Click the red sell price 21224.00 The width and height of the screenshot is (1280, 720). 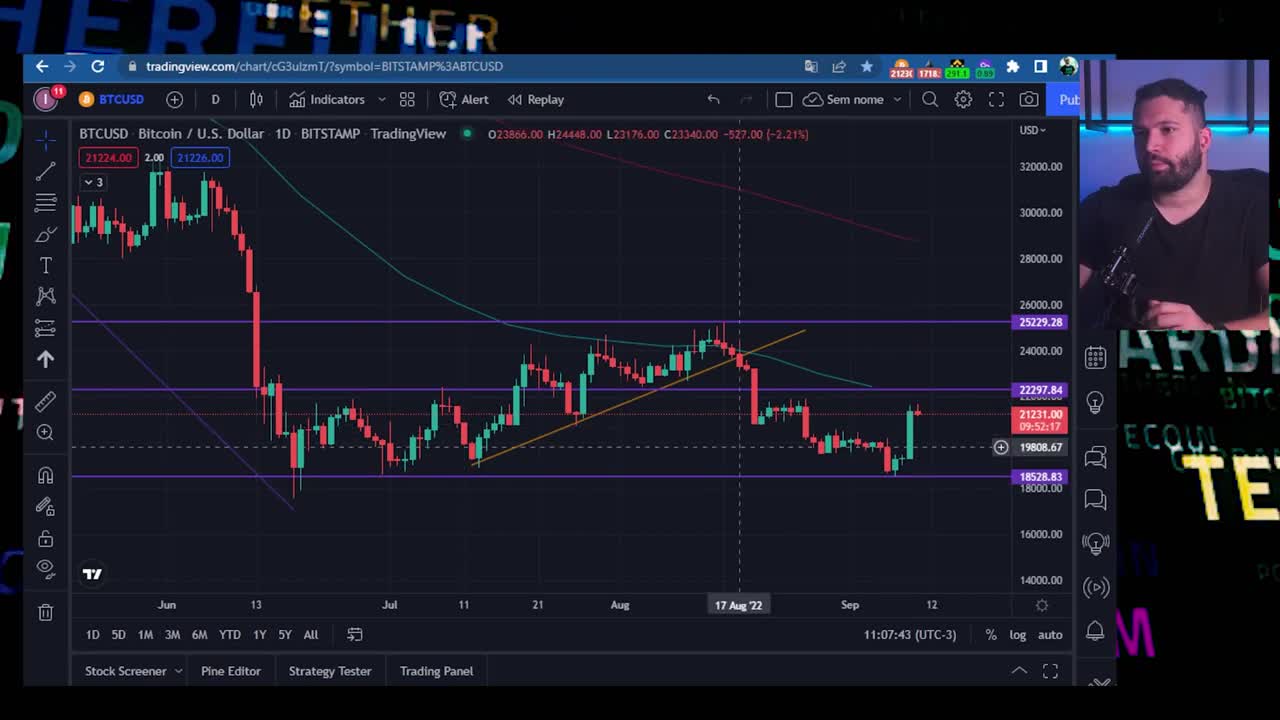point(108,157)
